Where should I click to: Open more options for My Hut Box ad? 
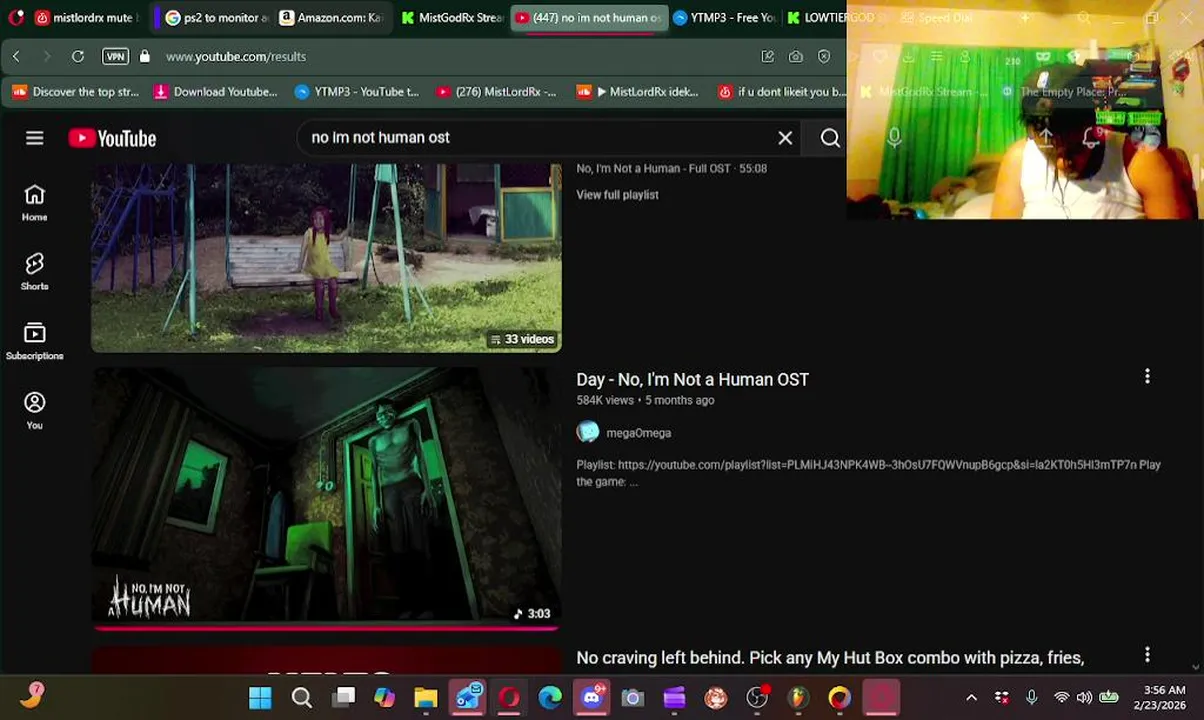(x=1147, y=655)
